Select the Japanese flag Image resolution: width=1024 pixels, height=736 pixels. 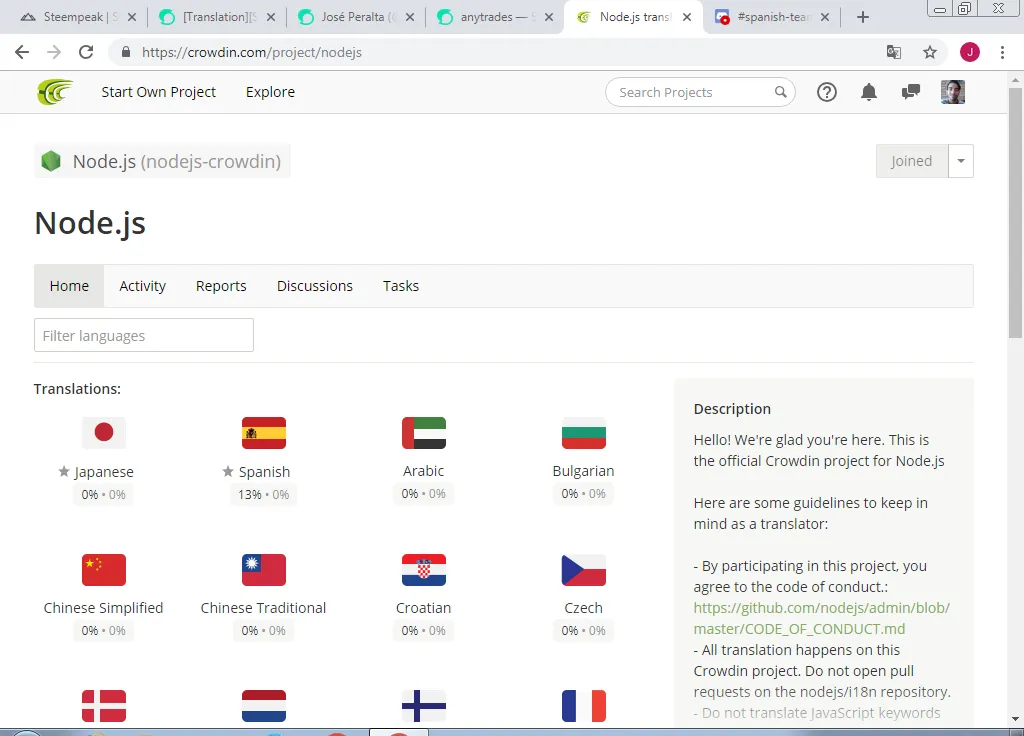[x=104, y=432]
